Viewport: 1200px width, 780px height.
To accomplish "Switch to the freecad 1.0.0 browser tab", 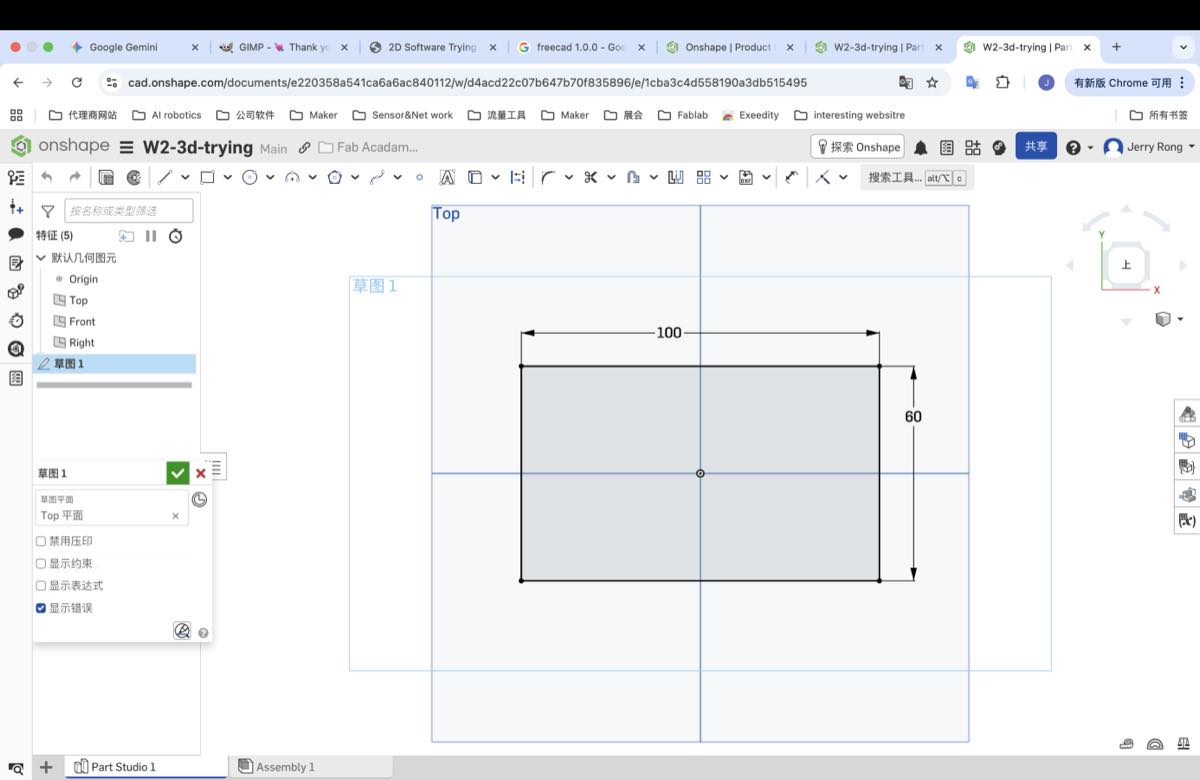I will coord(581,47).
